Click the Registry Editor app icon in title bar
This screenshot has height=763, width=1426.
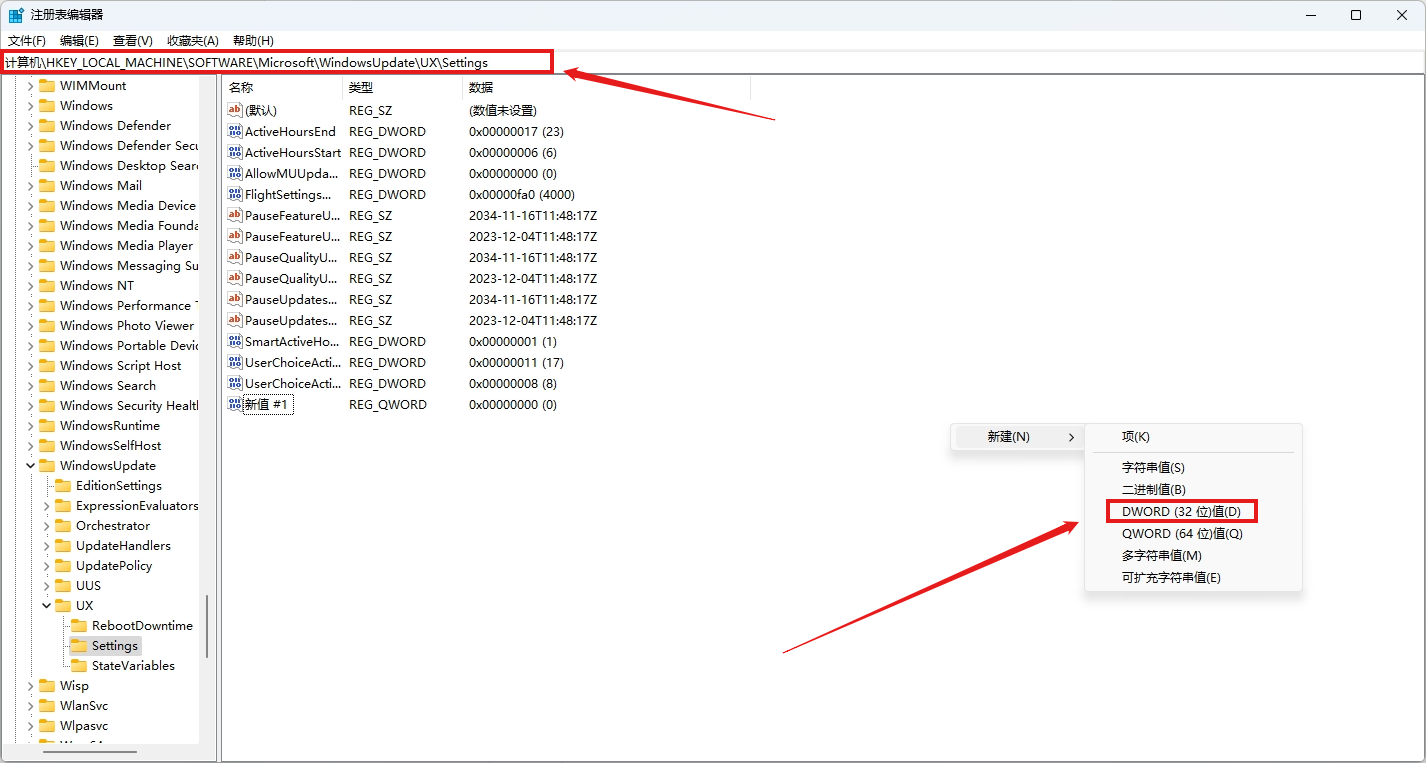(x=17, y=15)
